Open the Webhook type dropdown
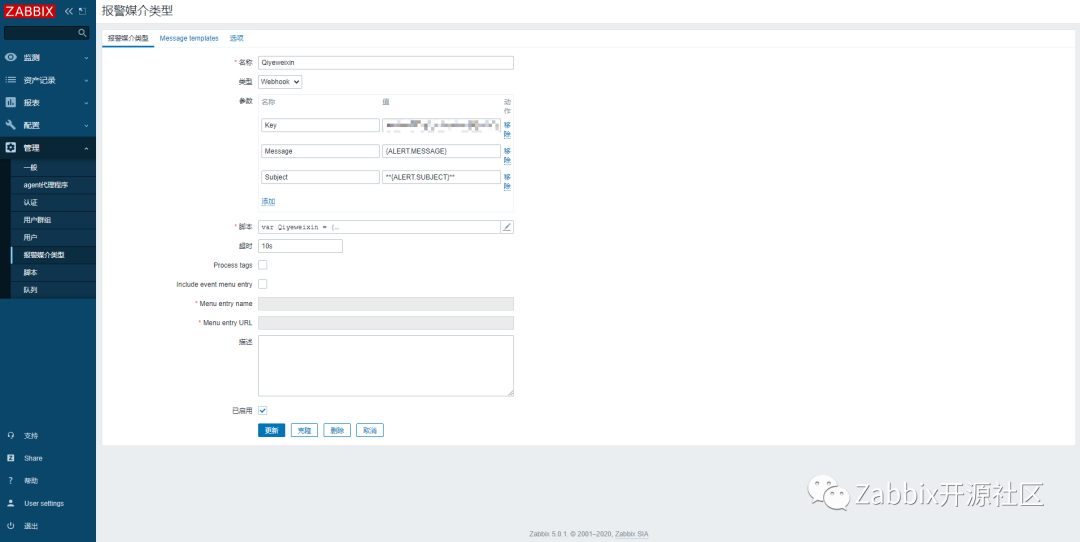This screenshot has height=542, width=1080. [280, 81]
